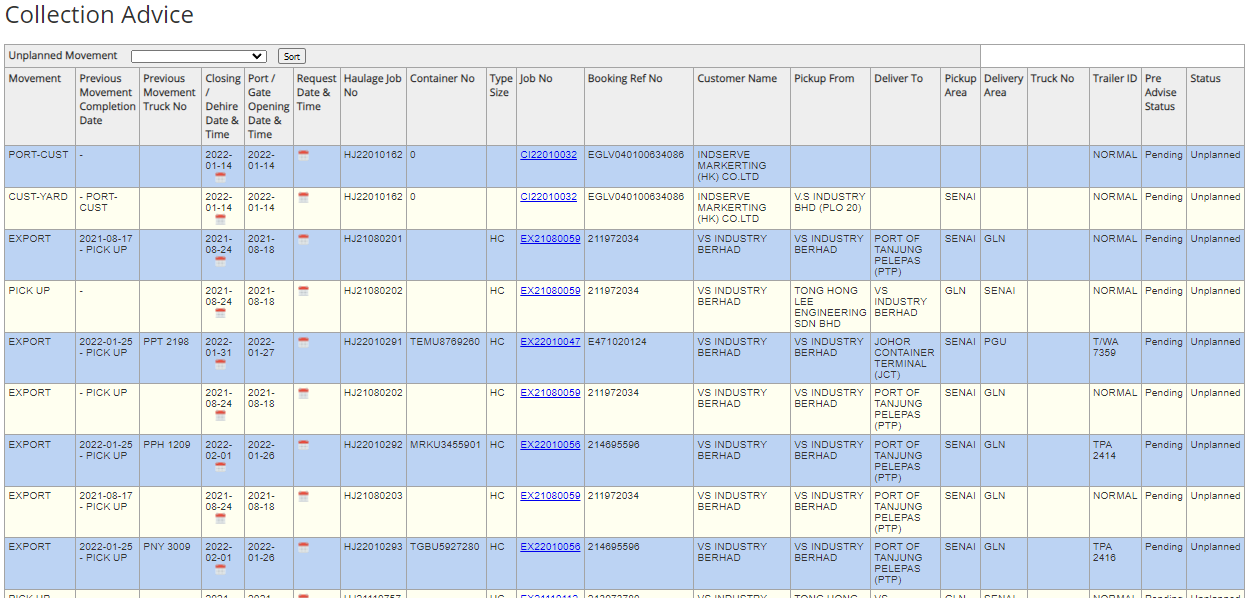Click closing date calendar for container TEMU8769260
This screenshot has height=598, width=1252.
click(x=220, y=364)
